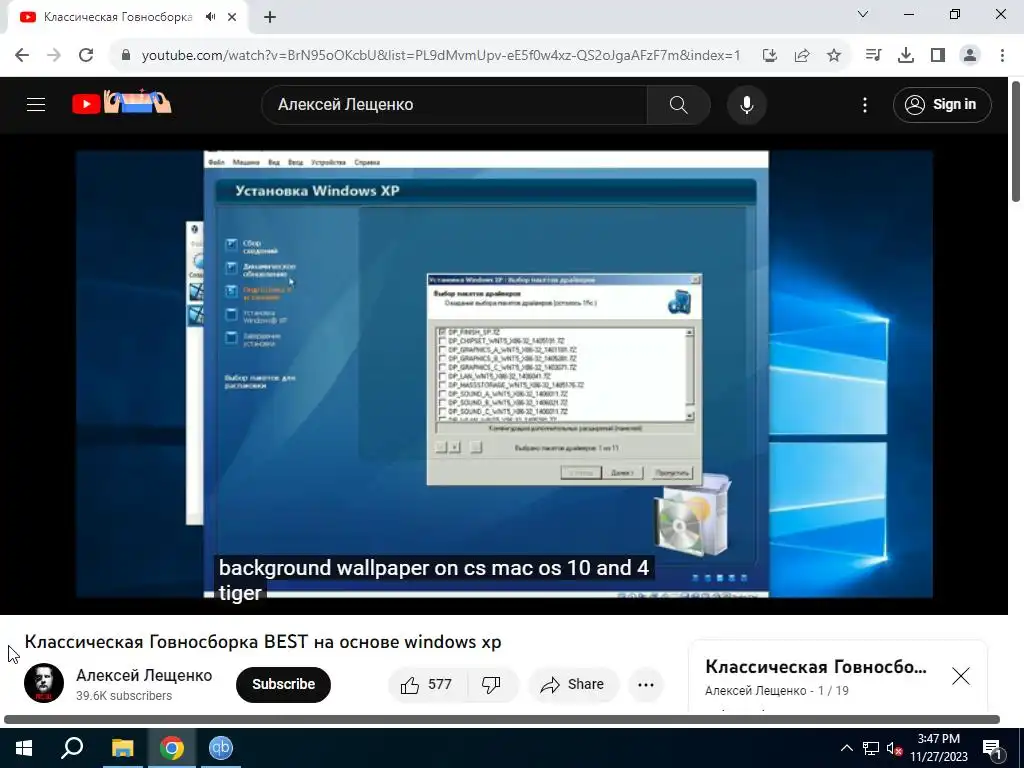Install app icon in the address bar
This screenshot has width=1024, height=768.
(770, 56)
